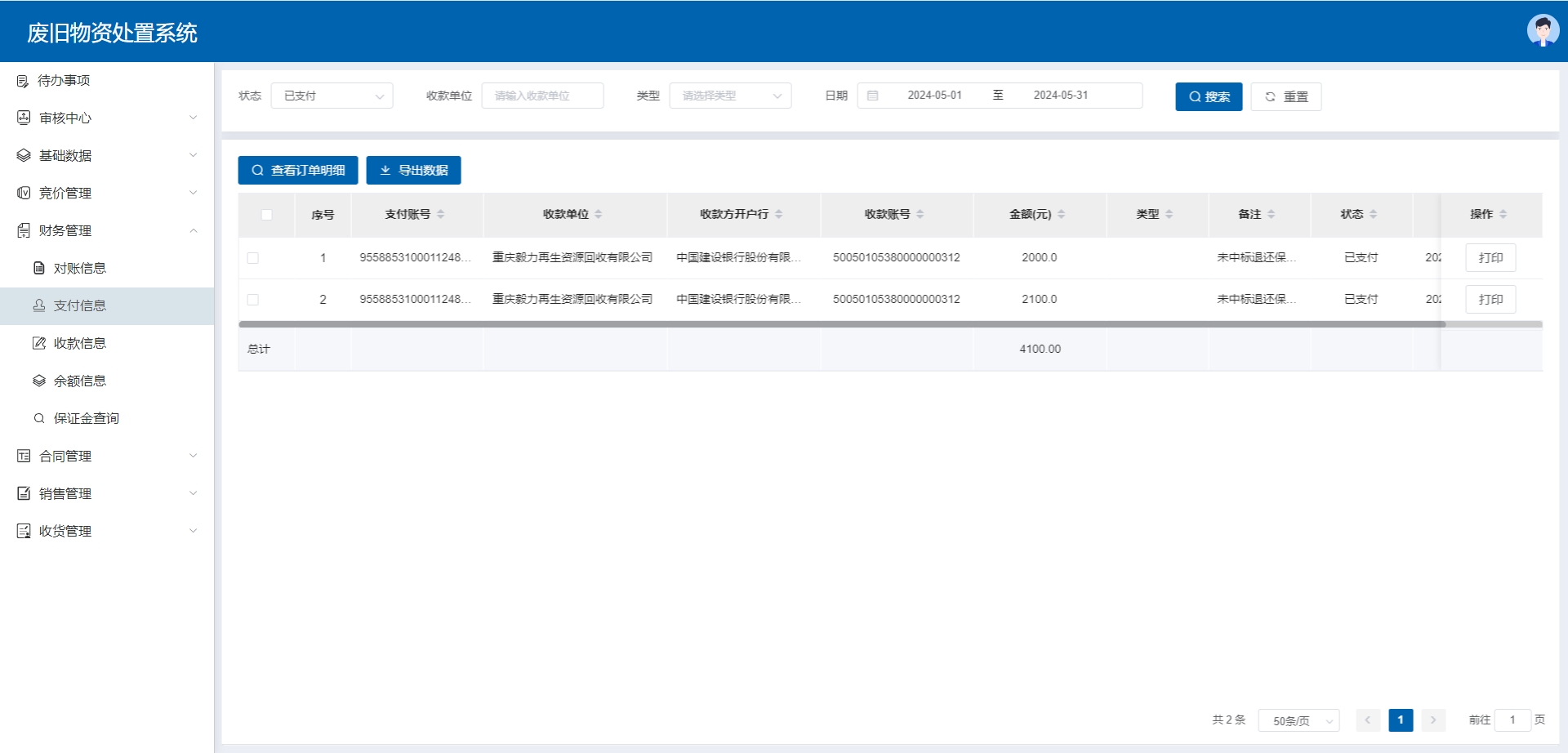Click the 保证金查询 magnifier icon
Image resolution: width=1568 pixels, height=753 pixels.
tap(39, 418)
